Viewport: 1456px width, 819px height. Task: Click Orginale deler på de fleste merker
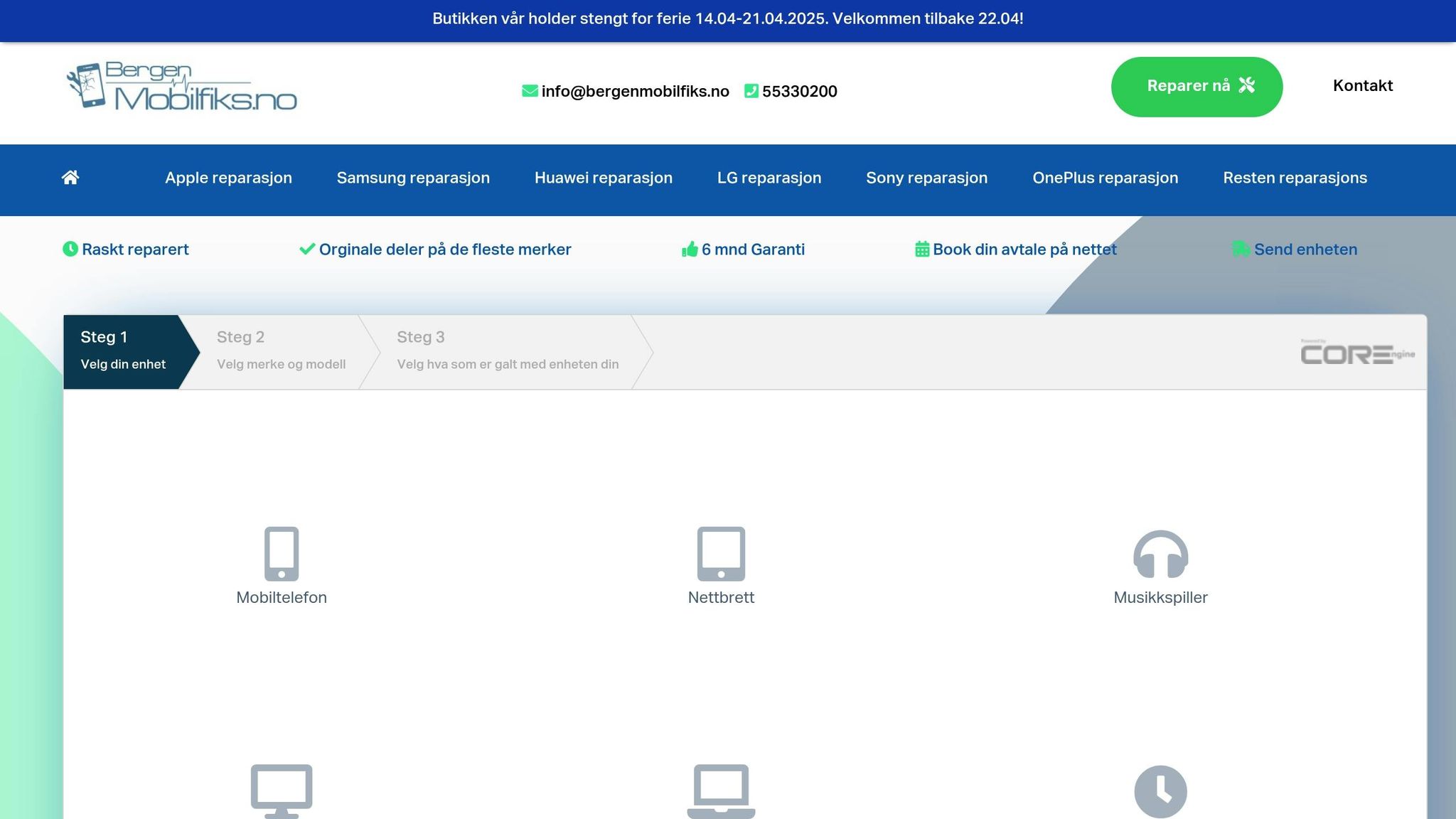[445, 250]
